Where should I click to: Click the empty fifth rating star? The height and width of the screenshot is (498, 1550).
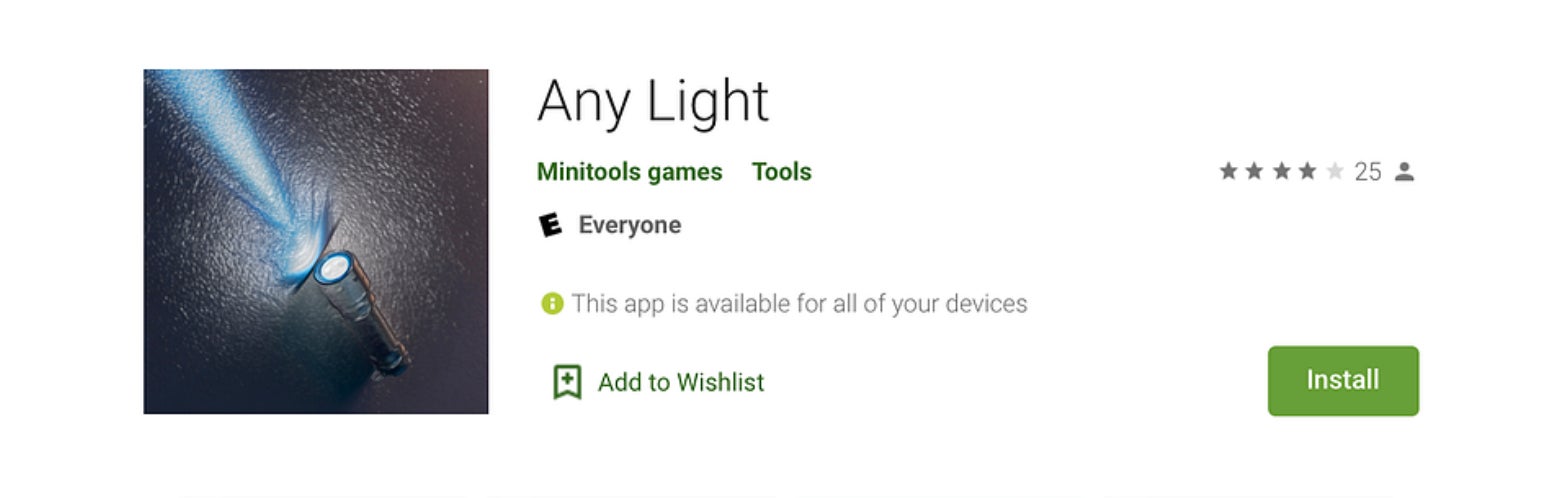point(1334,172)
